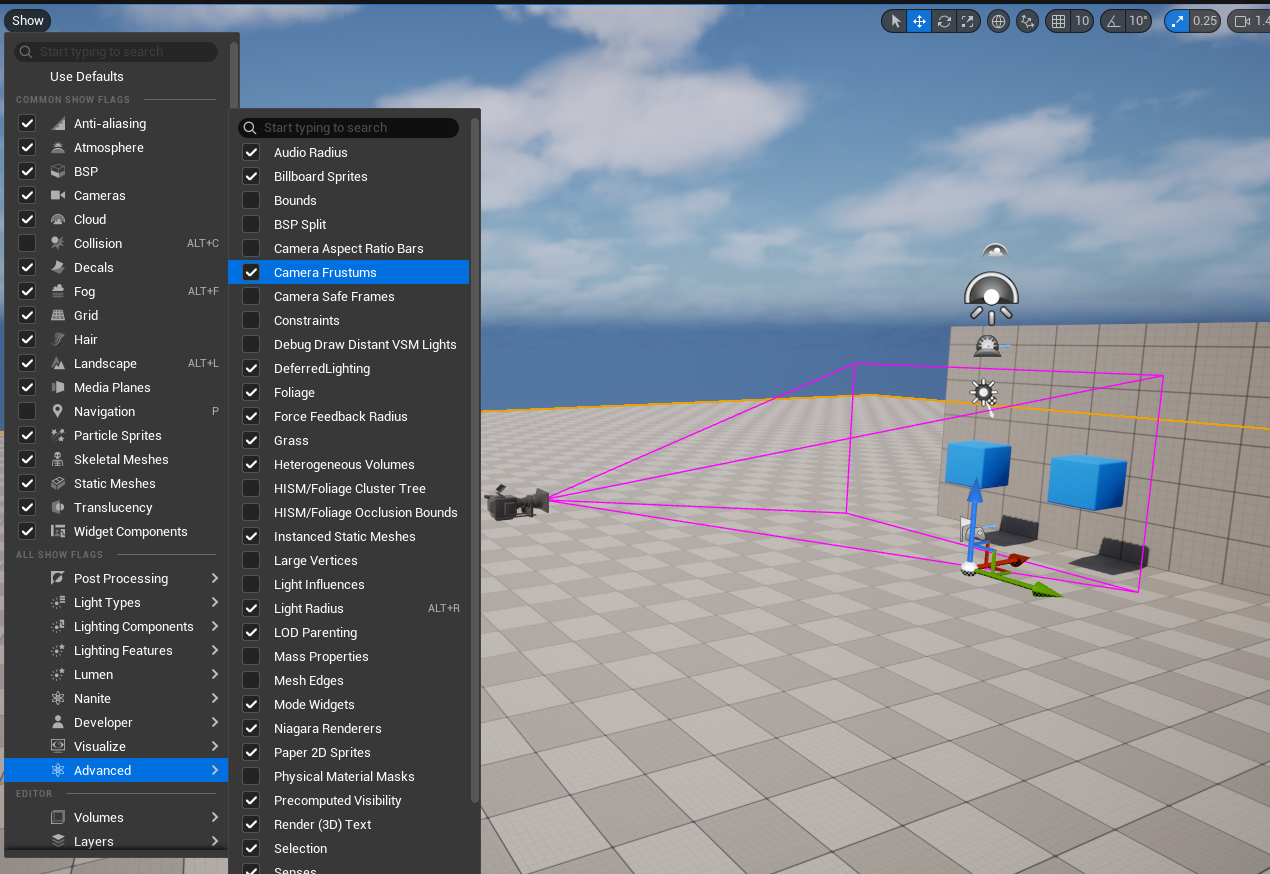Choose the Translate (move) transform tool

(x=919, y=21)
